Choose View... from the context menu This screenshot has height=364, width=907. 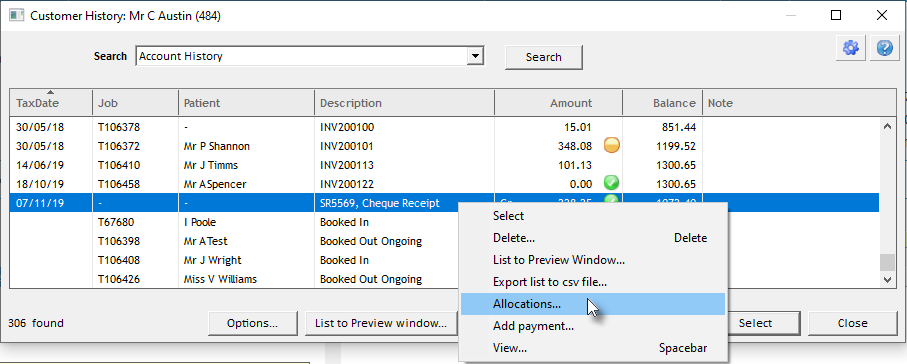click(593, 348)
